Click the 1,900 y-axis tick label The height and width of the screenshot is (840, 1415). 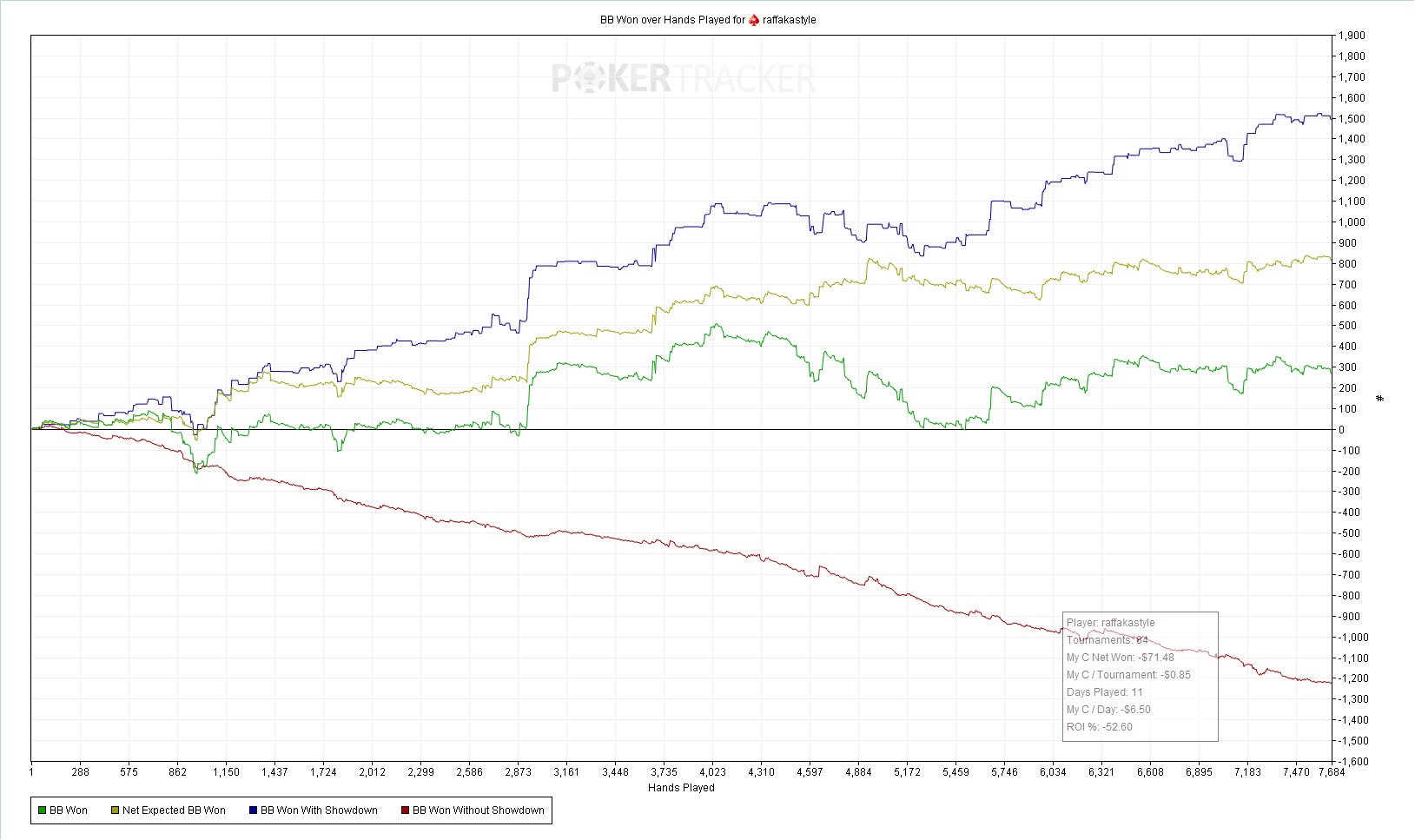[1352, 36]
